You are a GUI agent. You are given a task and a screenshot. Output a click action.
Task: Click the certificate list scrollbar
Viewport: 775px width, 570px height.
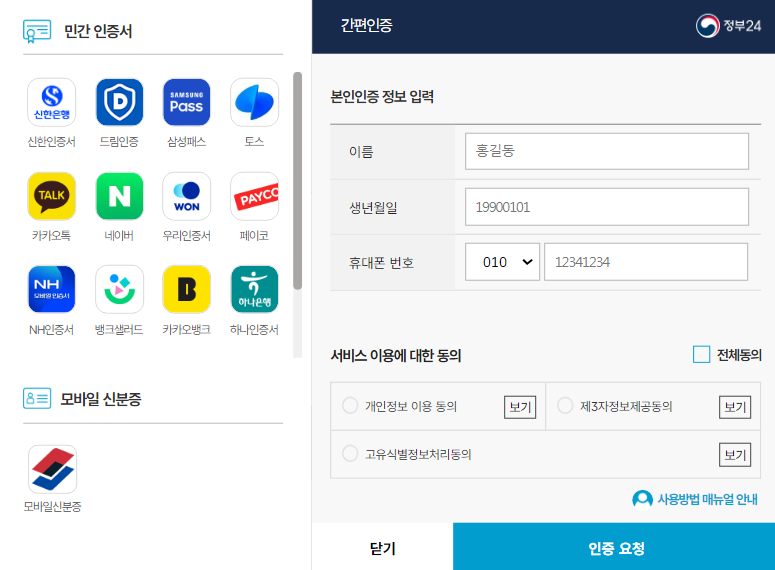[297, 181]
